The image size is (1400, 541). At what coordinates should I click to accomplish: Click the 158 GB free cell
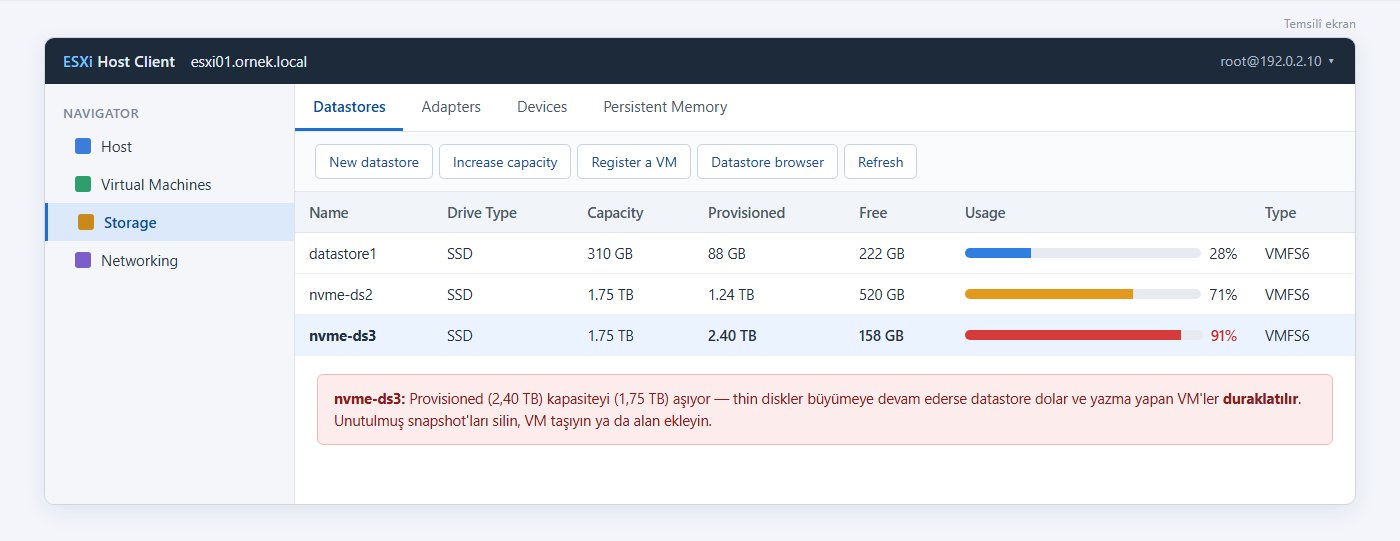click(881, 336)
